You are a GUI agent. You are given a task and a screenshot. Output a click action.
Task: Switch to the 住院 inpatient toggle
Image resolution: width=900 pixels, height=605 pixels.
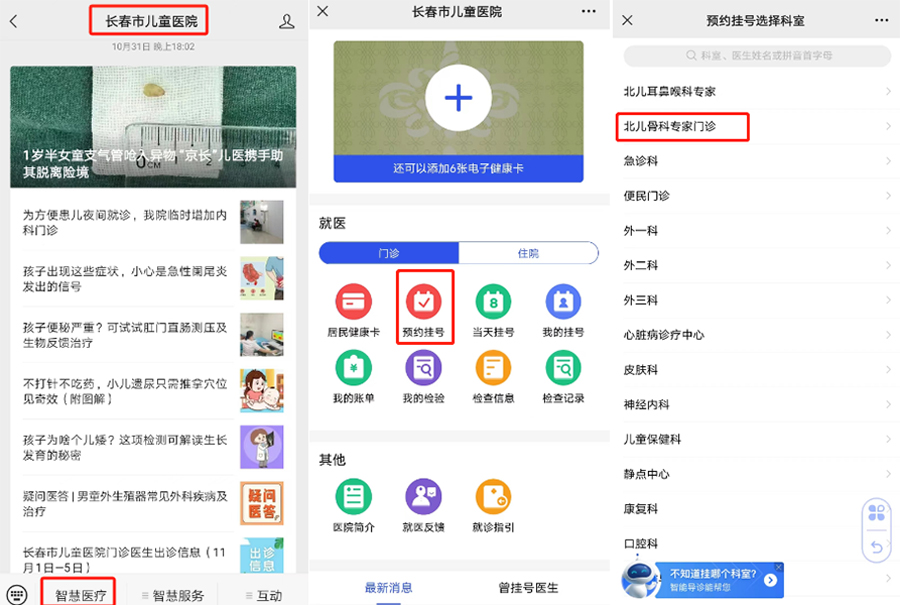[528, 253]
